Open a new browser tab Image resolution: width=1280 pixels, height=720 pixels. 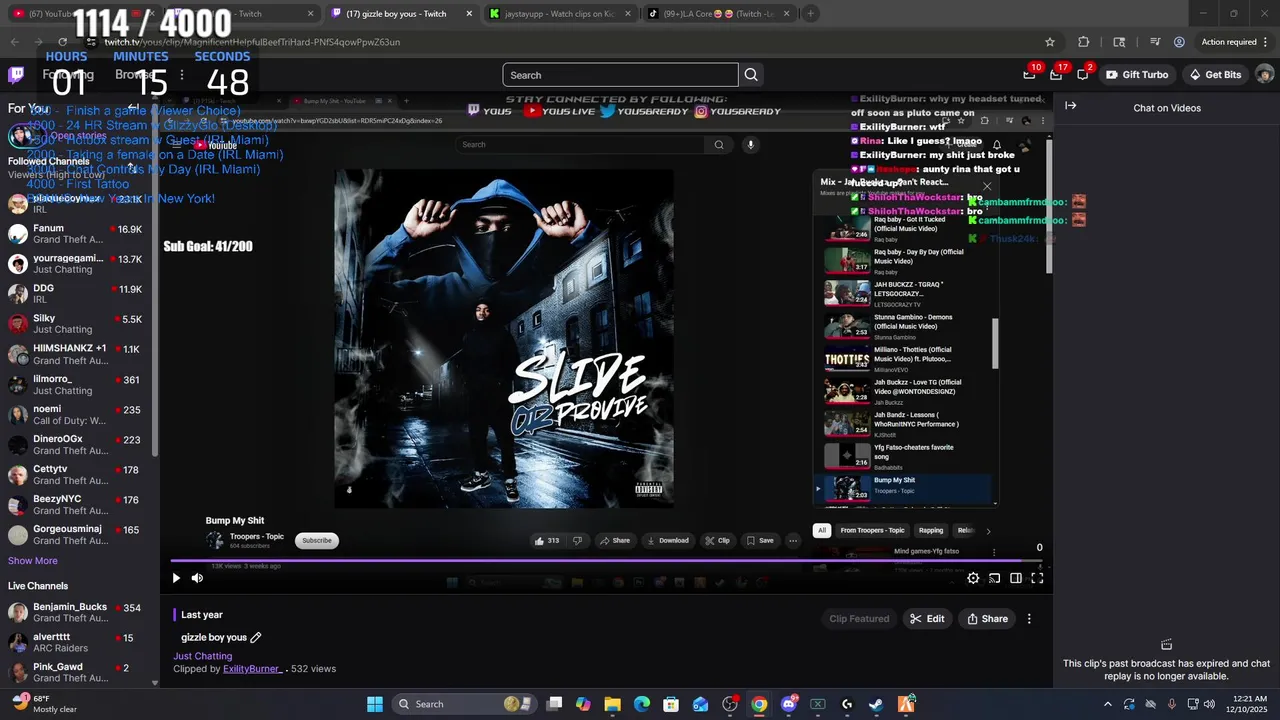click(811, 14)
